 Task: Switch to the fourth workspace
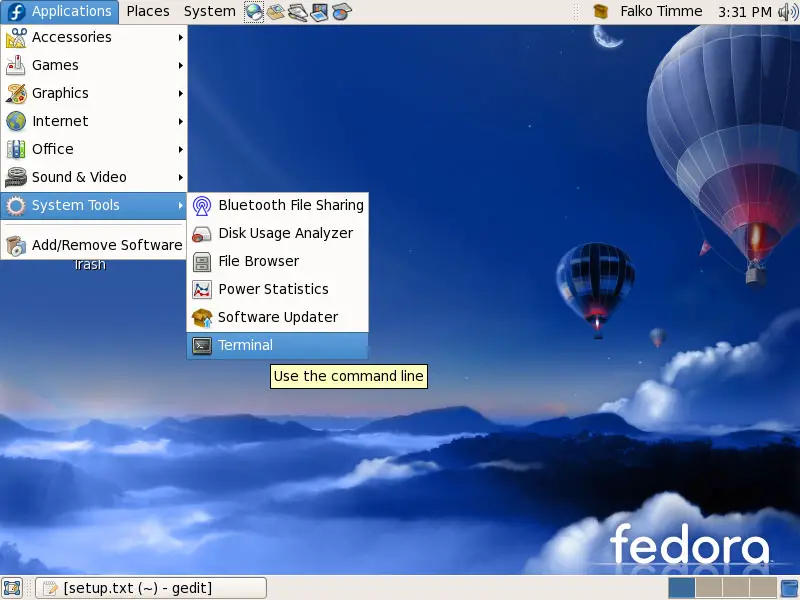[x=762, y=588]
